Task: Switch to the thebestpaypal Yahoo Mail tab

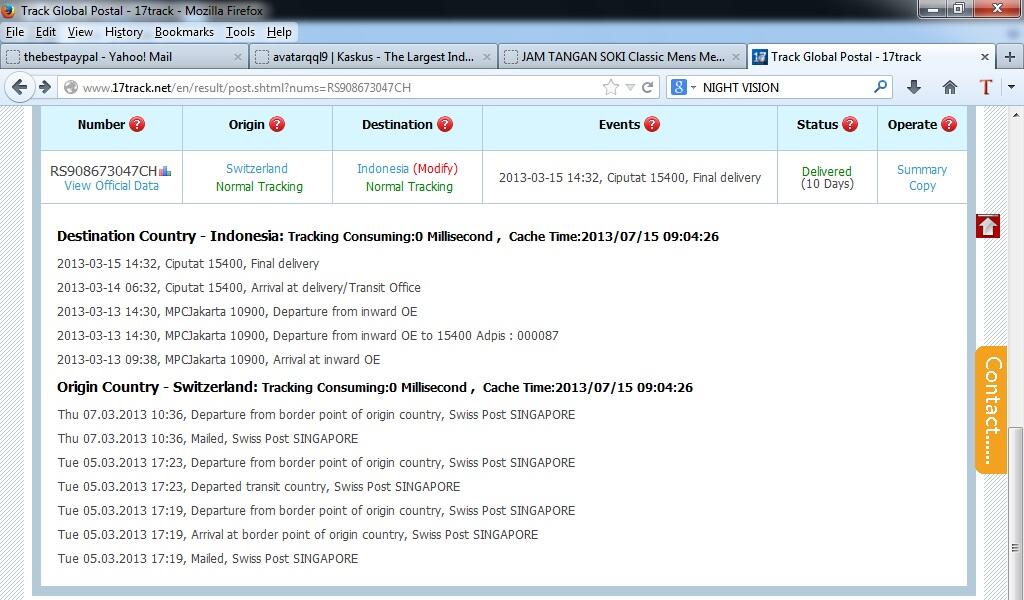Action: [124, 57]
